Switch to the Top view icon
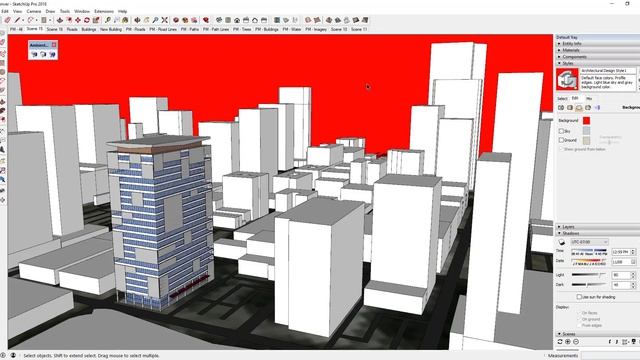 (x=228, y=20)
